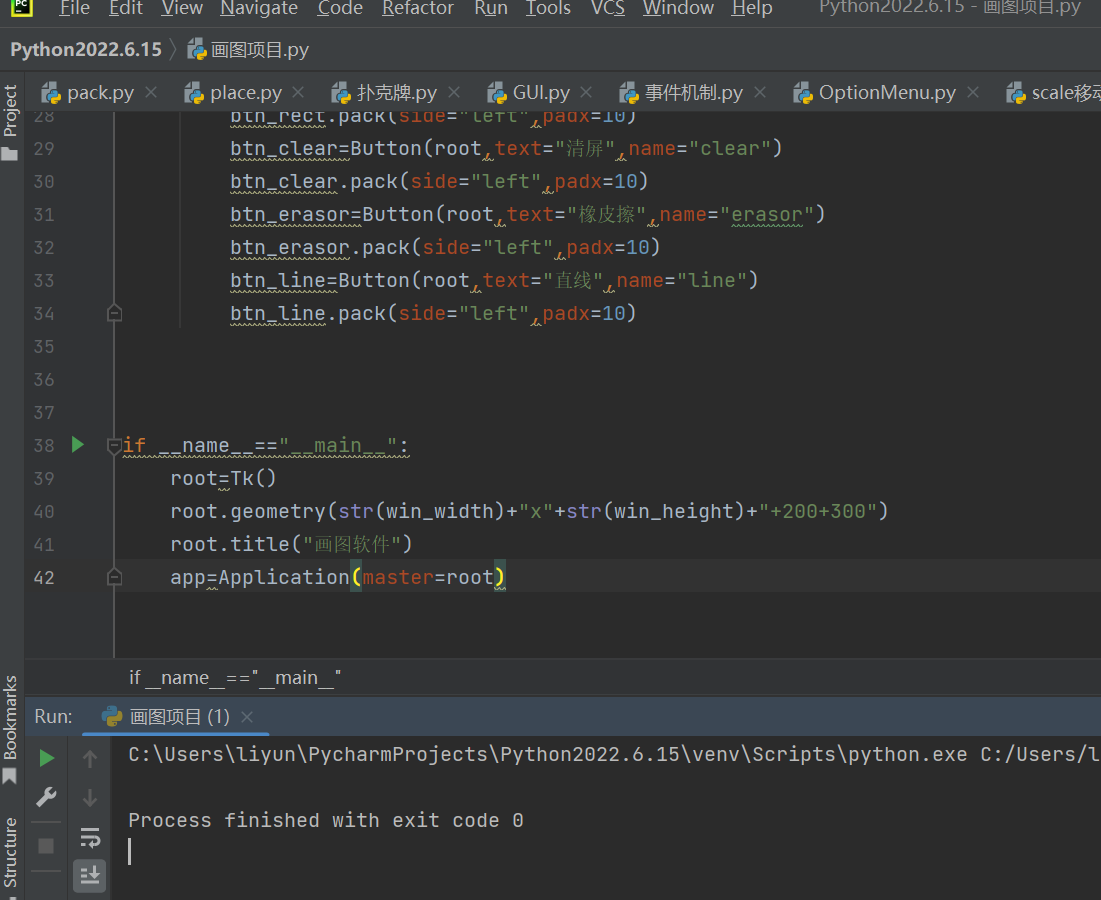Open the Window menu

(678, 8)
